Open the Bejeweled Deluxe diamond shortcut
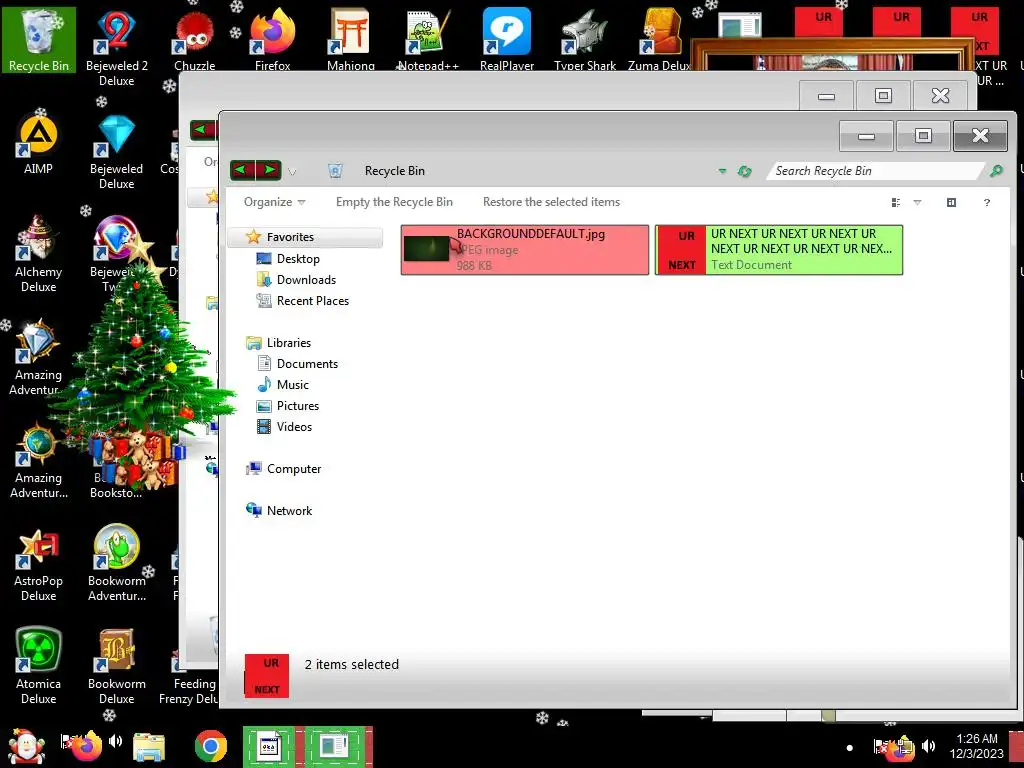1024x768 pixels. pos(116,152)
